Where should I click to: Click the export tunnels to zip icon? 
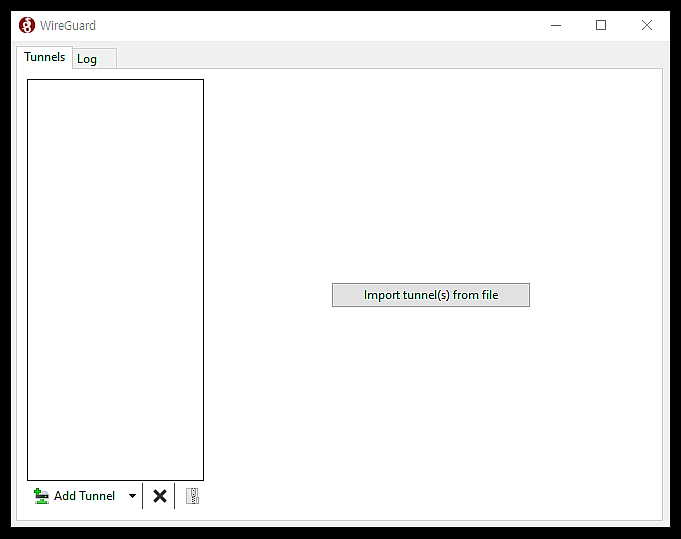(x=192, y=496)
